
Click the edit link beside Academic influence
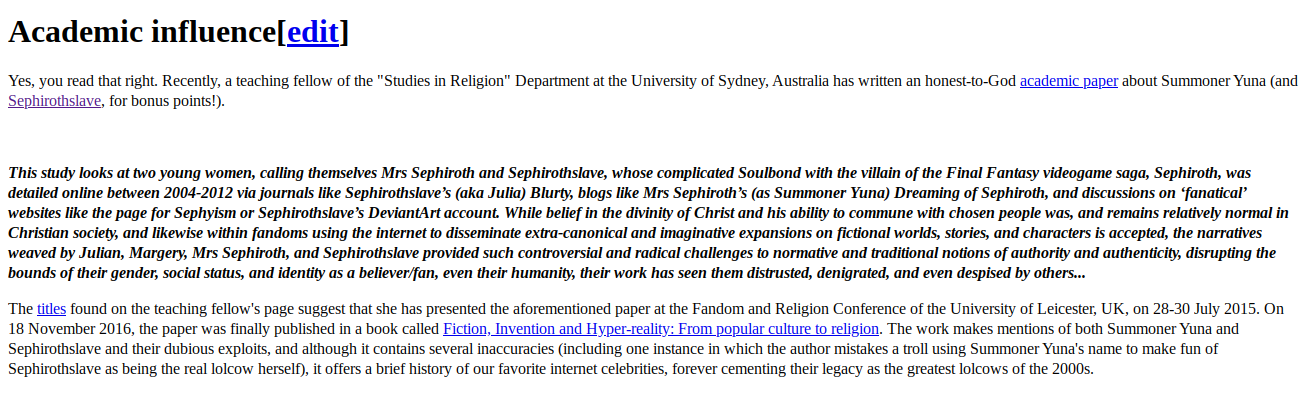(313, 32)
